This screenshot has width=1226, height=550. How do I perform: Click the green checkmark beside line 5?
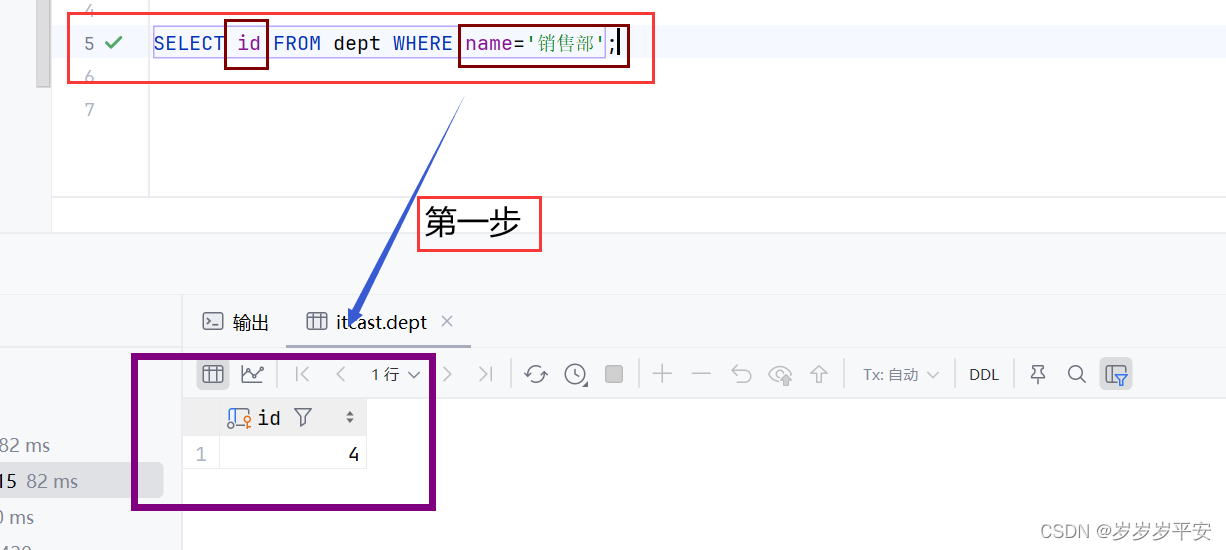click(114, 42)
